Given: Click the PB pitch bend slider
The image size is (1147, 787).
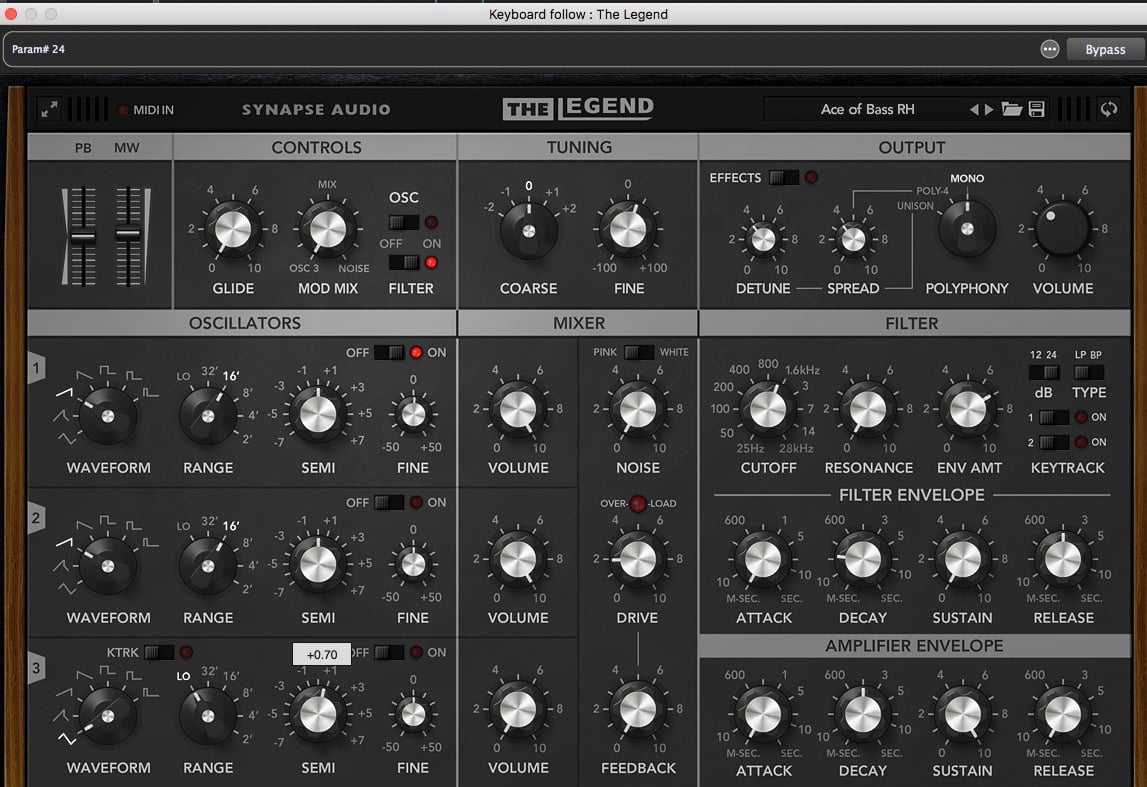Looking at the screenshot, I should 83,236.
